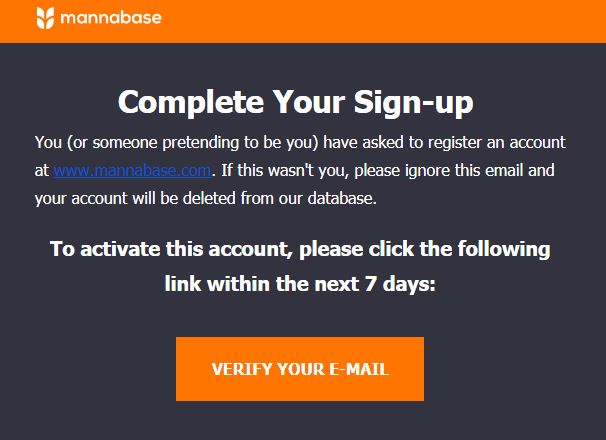The image size is (606, 440).
Task: Click the mannabase wordmark in header
Action: (111, 18)
